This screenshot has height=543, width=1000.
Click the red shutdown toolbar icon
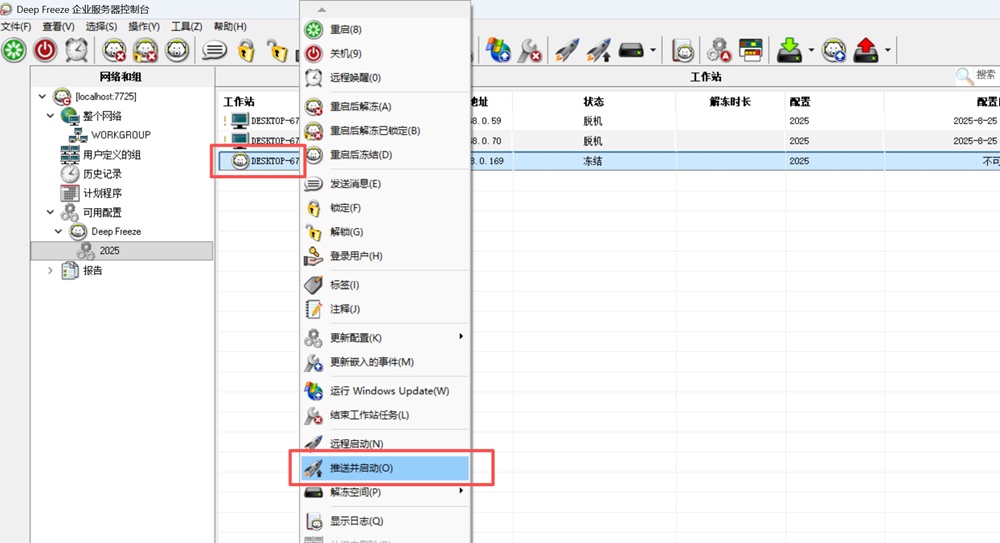click(x=45, y=49)
